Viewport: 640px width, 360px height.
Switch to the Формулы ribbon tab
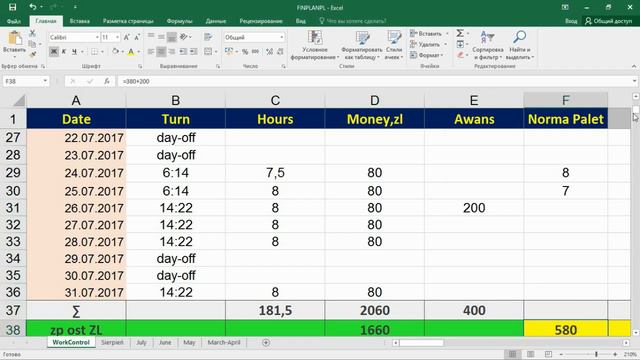coord(179,21)
